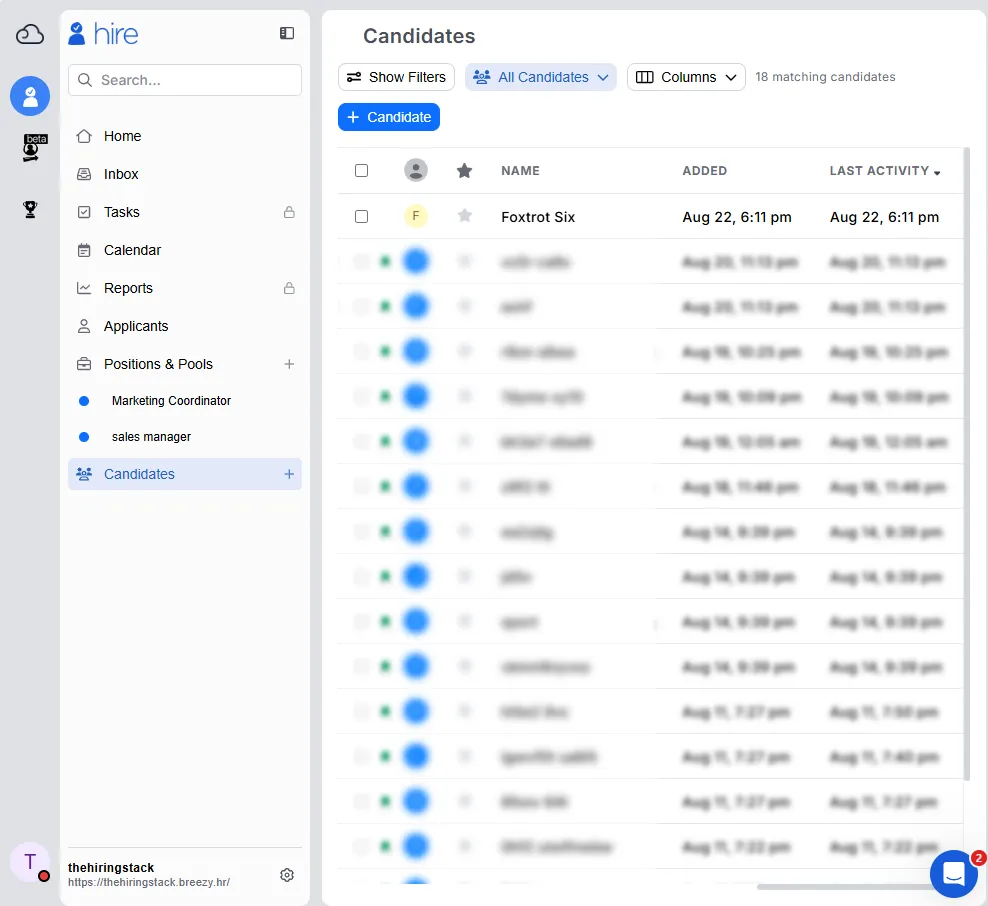Image resolution: width=988 pixels, height=906 pixels.
Task: Add candidate via plus beside Candidates sidebar item
Action: point(289,474)
